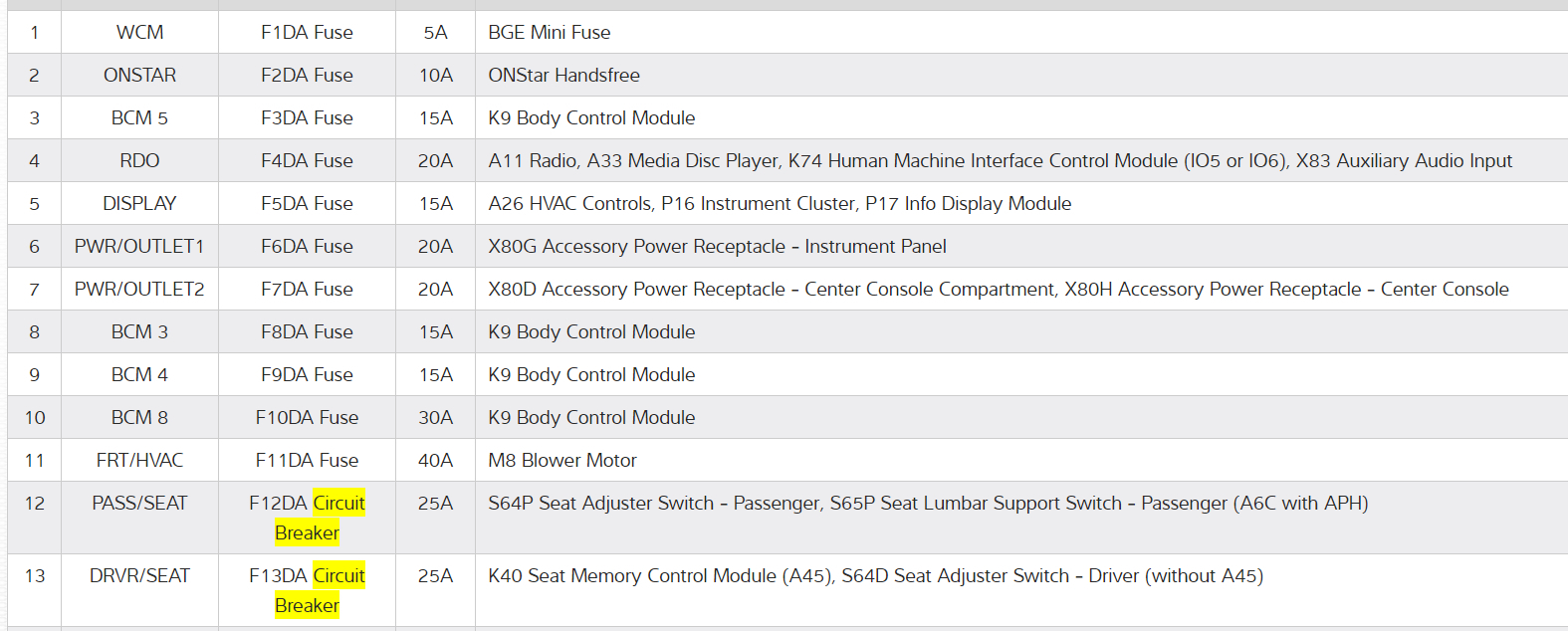Viewport: 1568px width, 631px height.
Task: Click the 30A rating for BCM 8
Action: [435, 418]
